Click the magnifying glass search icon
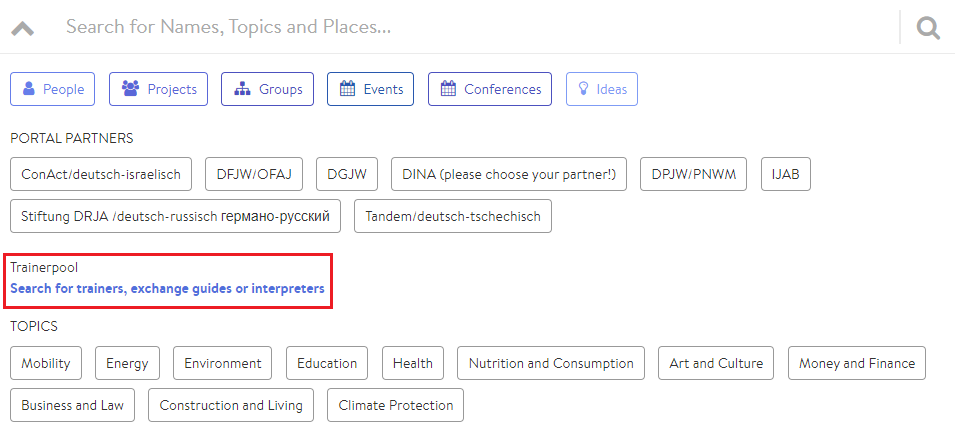 coord(928,27)
